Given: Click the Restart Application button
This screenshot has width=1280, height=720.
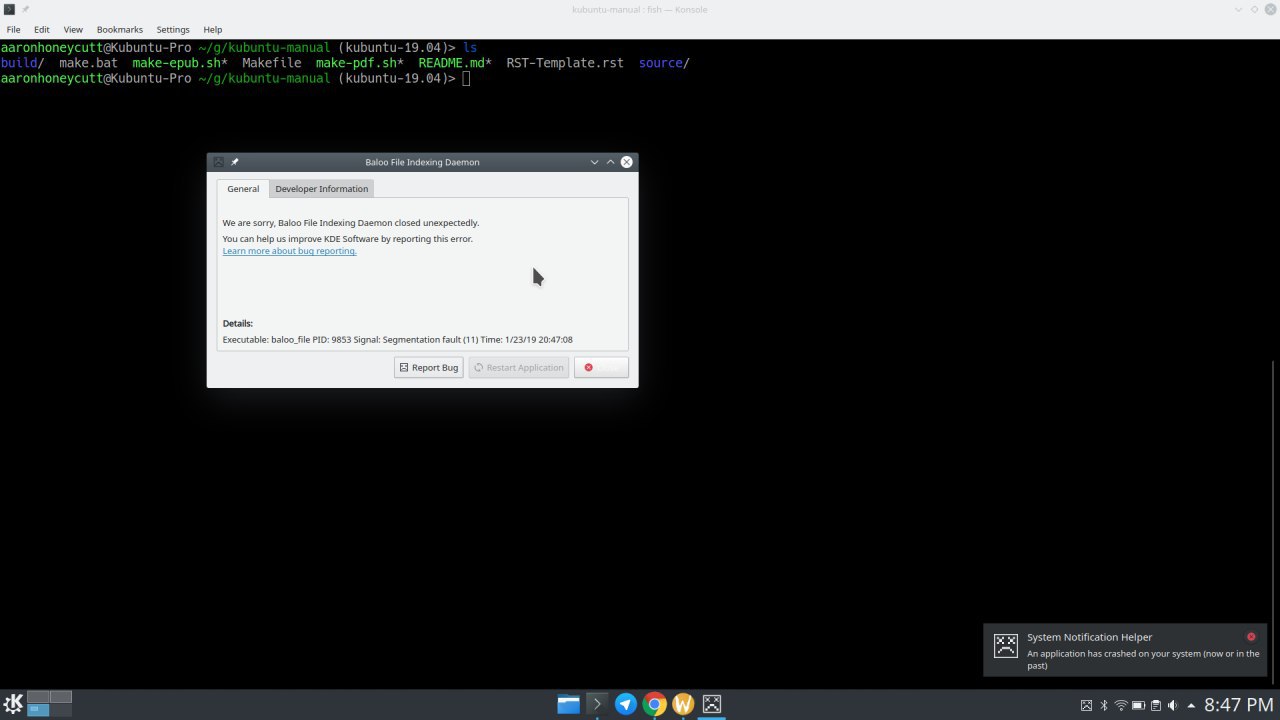Looking at the screenshot, I should coord(519,368).
